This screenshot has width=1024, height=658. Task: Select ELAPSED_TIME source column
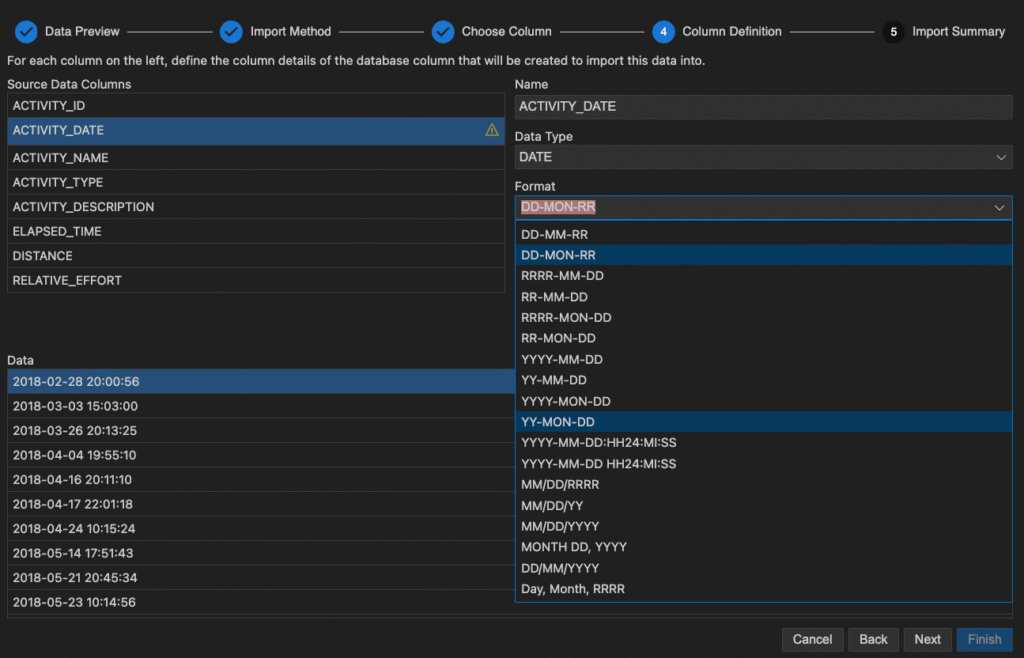point(255,231)
